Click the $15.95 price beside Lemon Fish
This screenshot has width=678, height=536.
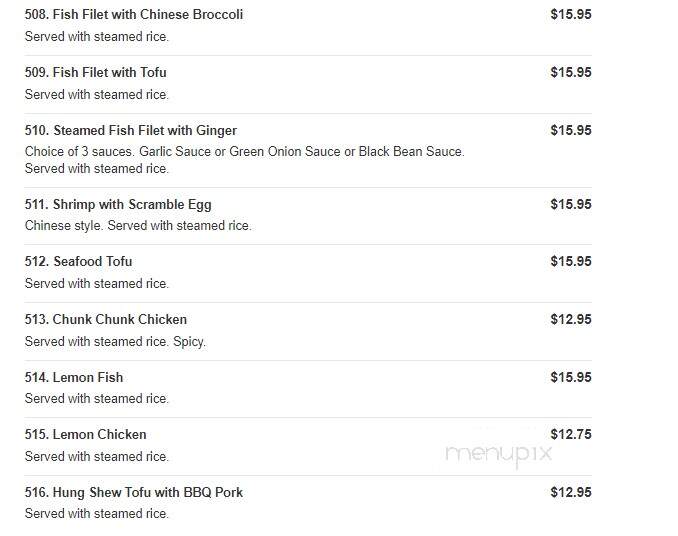click(x=571, y=377)
